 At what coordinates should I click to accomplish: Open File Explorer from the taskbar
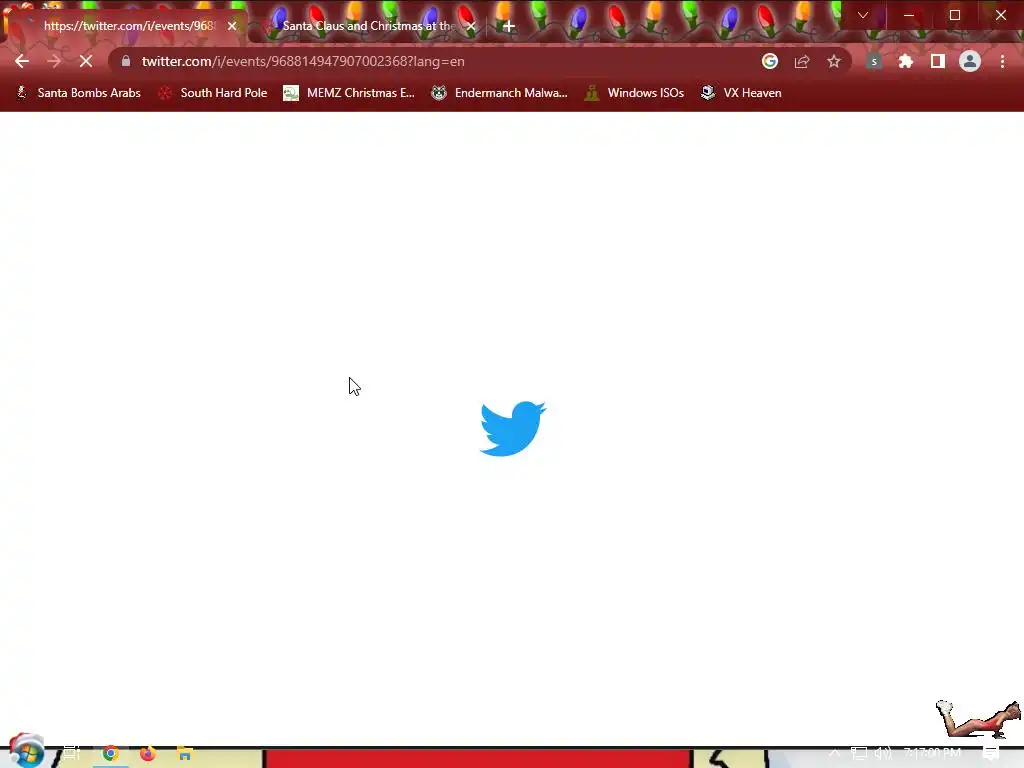pyautogui.click(x=185, y=753)
